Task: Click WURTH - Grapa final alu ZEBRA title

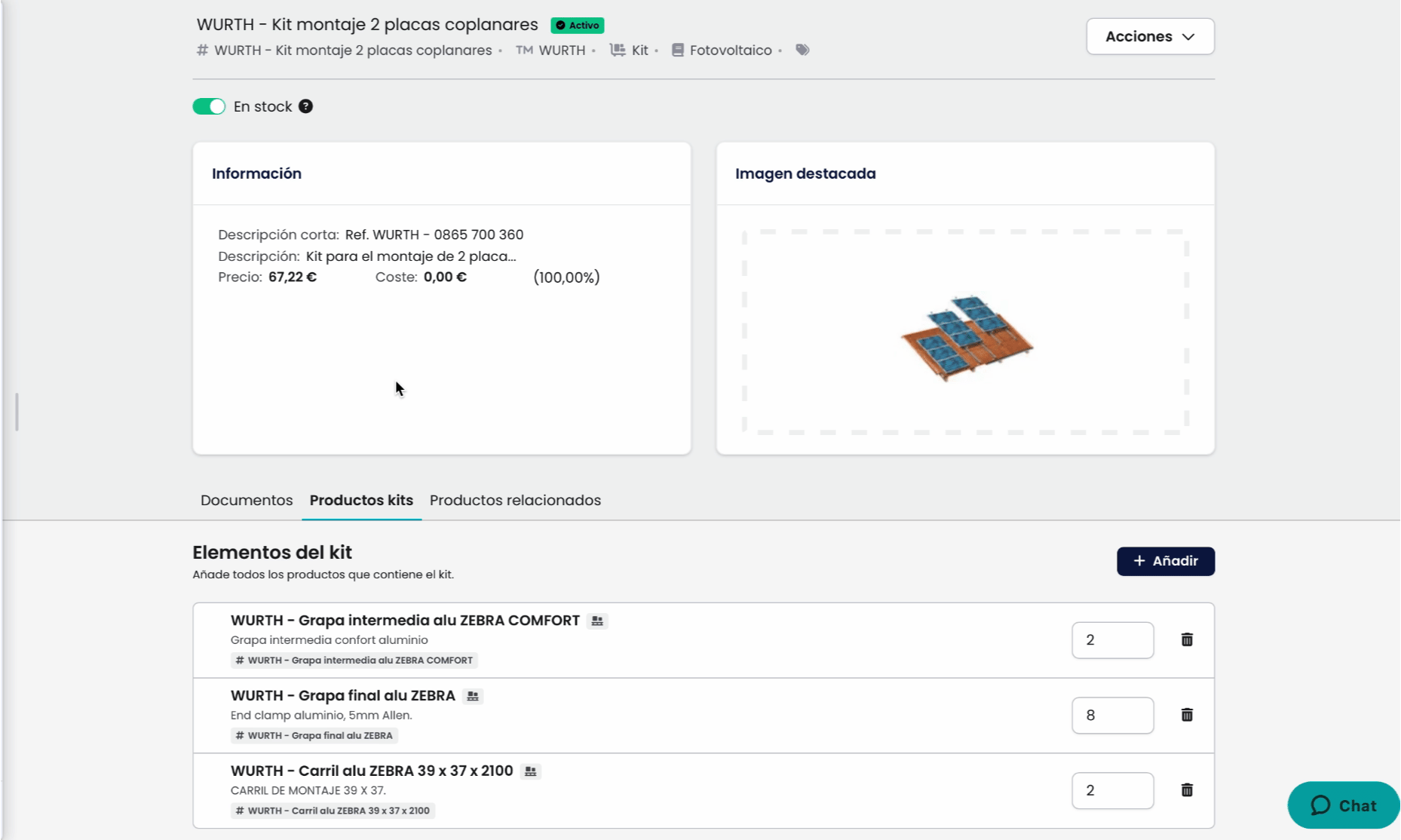Action: click(x=343, y=696)
